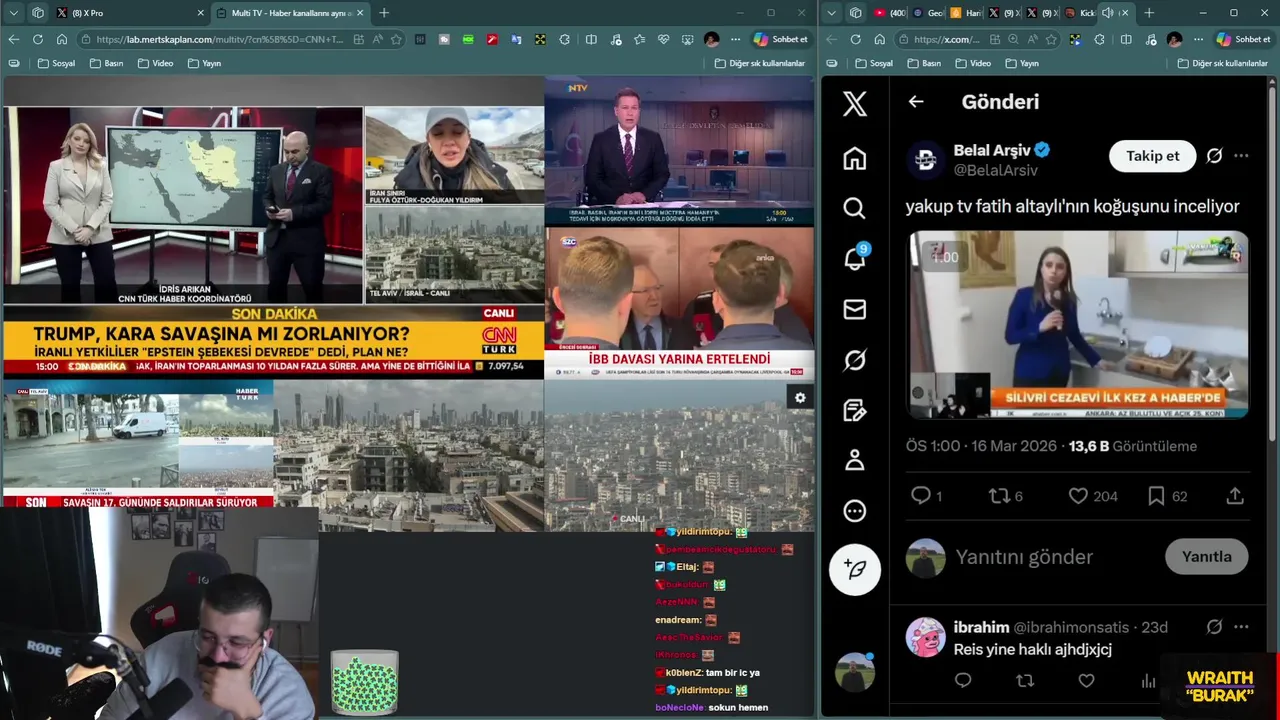Image resolution: width=1280 pixels, height=720 pixels.
Task: Open ibrahim's profile name link
Action: pos(981,627)
